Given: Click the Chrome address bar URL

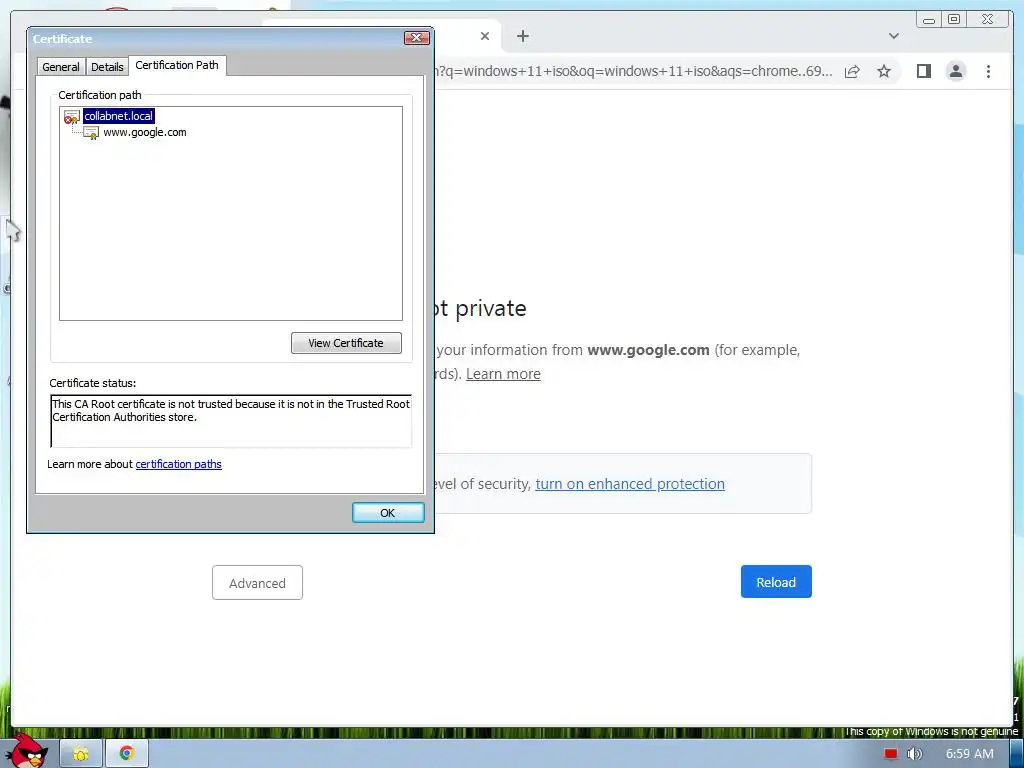Looking at the screenshot, I should (x=633, y=71).
